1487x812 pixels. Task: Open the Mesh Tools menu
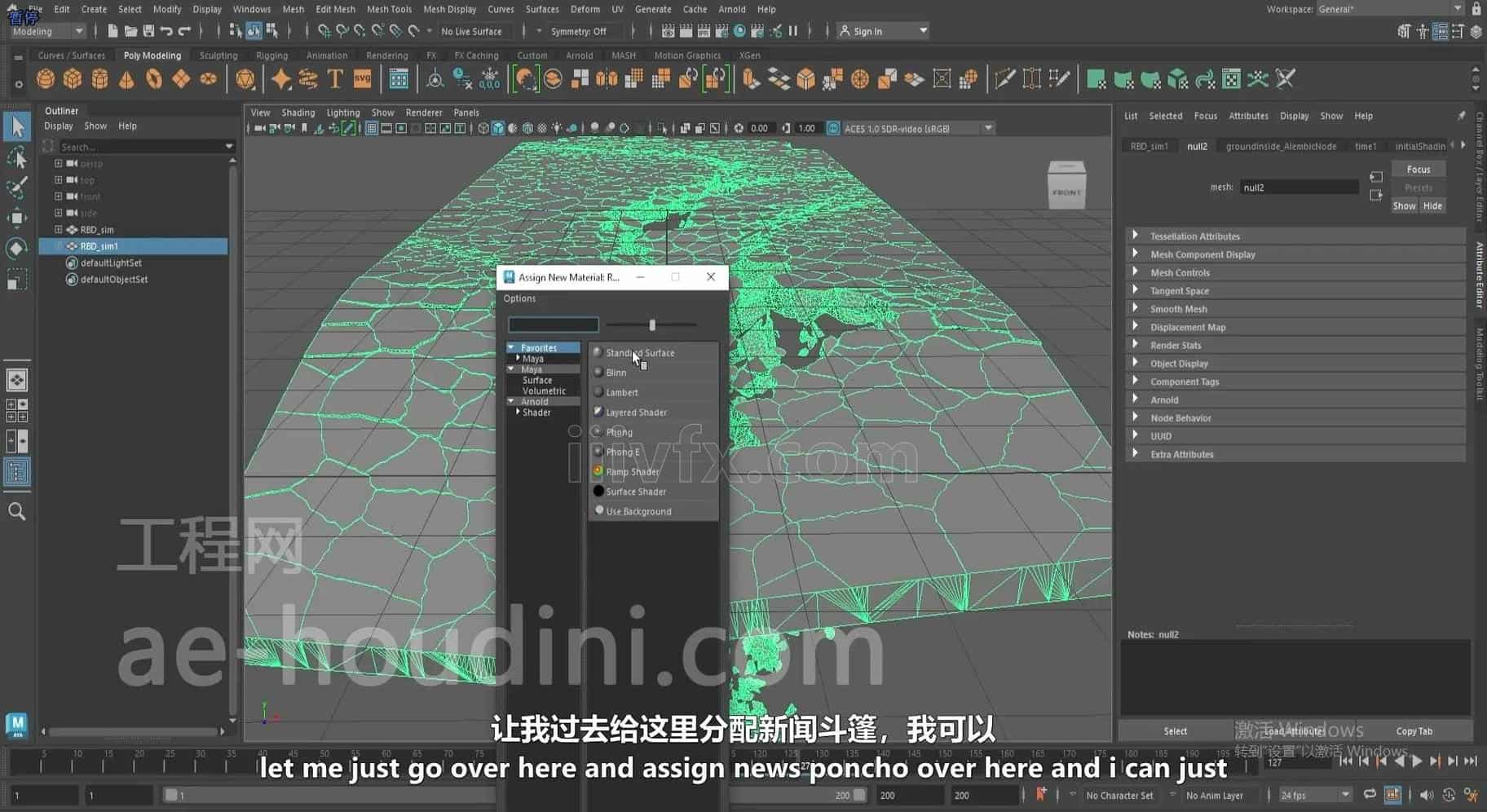tap(389, 9)
